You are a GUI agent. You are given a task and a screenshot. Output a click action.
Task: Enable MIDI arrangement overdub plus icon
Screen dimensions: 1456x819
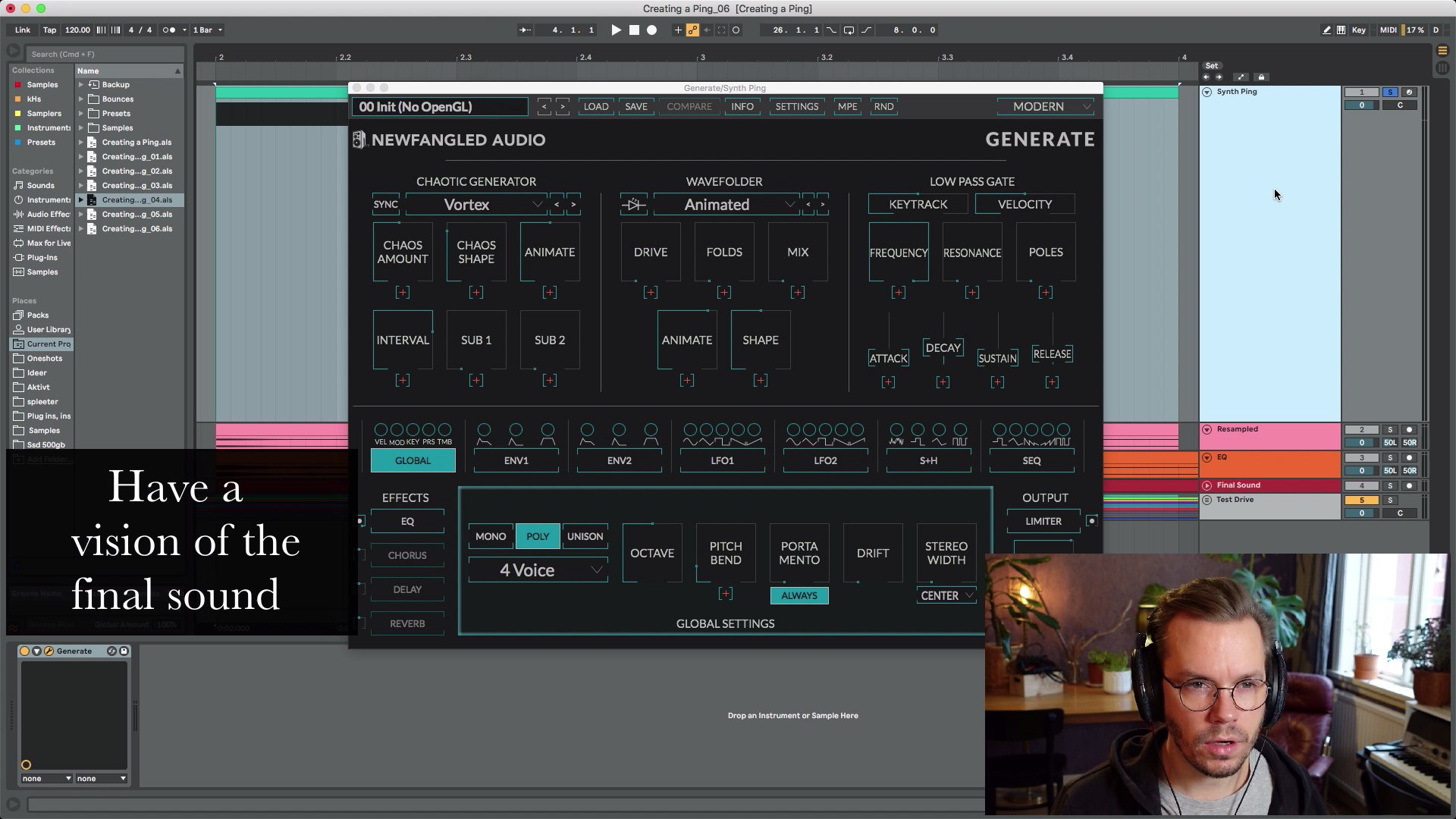click(678, 30)
